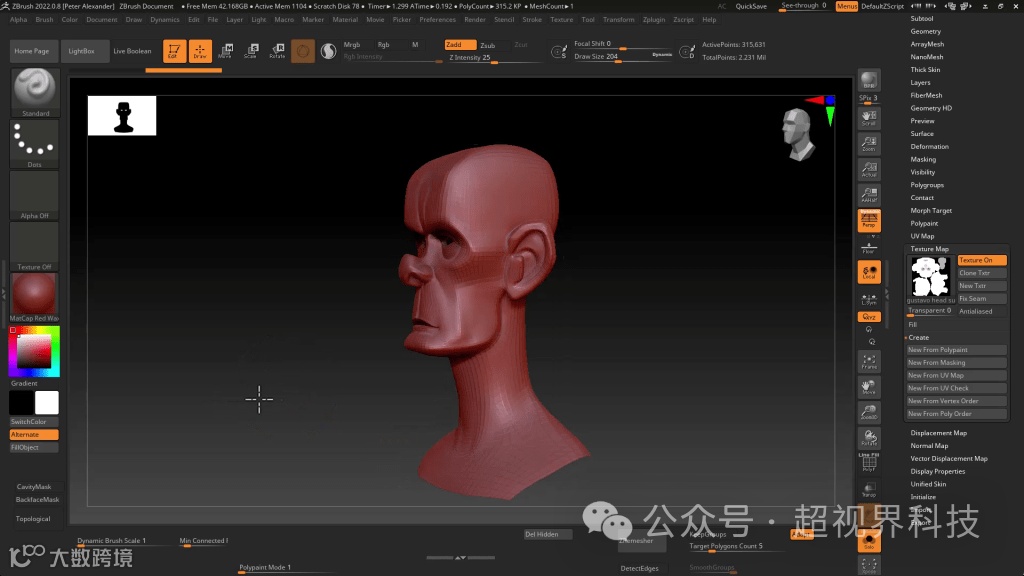Viewport: 1024px width, 576px height.
Task: Toggle the Persp perspective view icon
Action: (x=869, y=220)
